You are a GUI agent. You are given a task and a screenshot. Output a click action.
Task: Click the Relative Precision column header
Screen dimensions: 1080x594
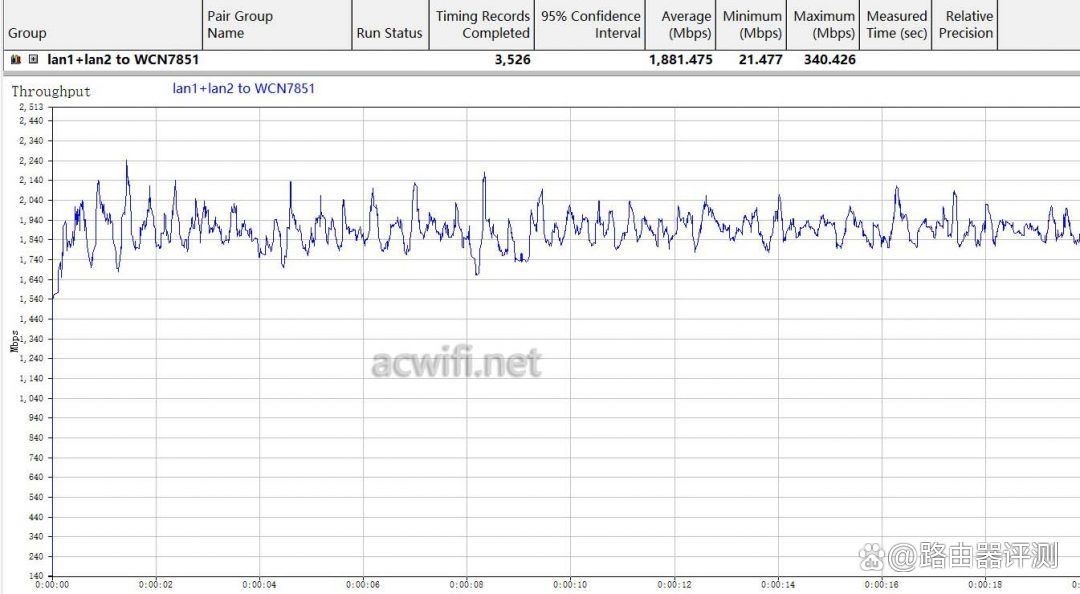click(964, 25)
